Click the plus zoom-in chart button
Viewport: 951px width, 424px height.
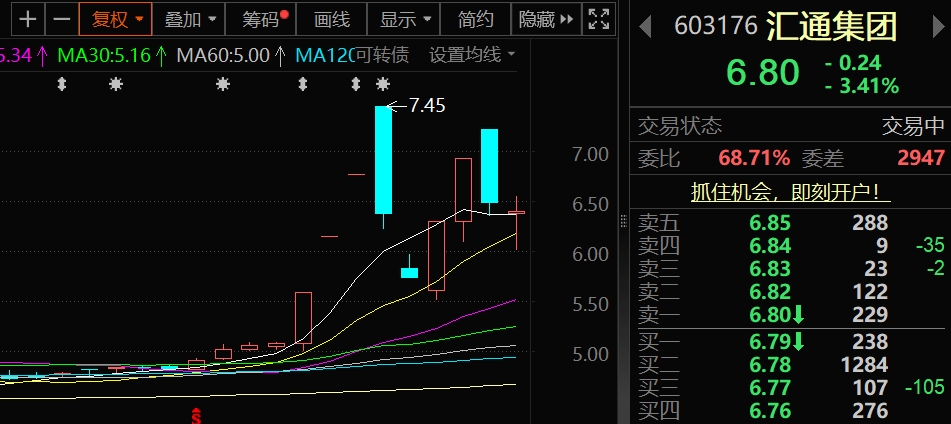pos(28,18)
